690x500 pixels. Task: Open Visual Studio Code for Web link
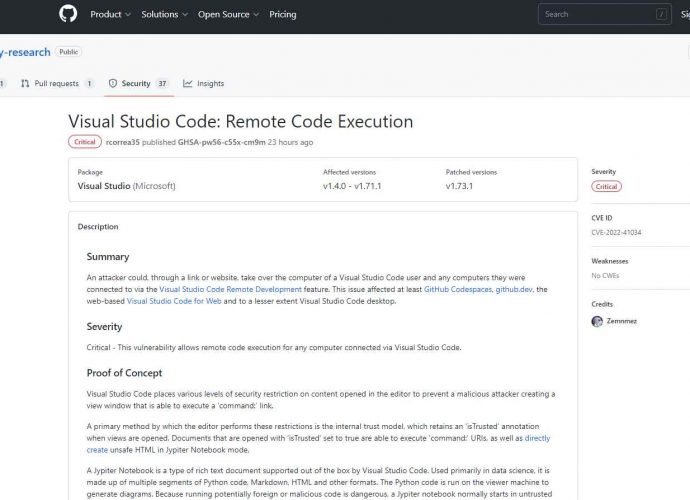(x=174, y=301)
